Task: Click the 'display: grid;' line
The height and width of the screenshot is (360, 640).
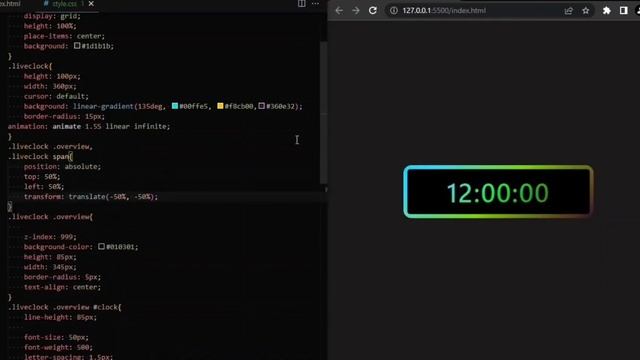Action: click(52, 16)
